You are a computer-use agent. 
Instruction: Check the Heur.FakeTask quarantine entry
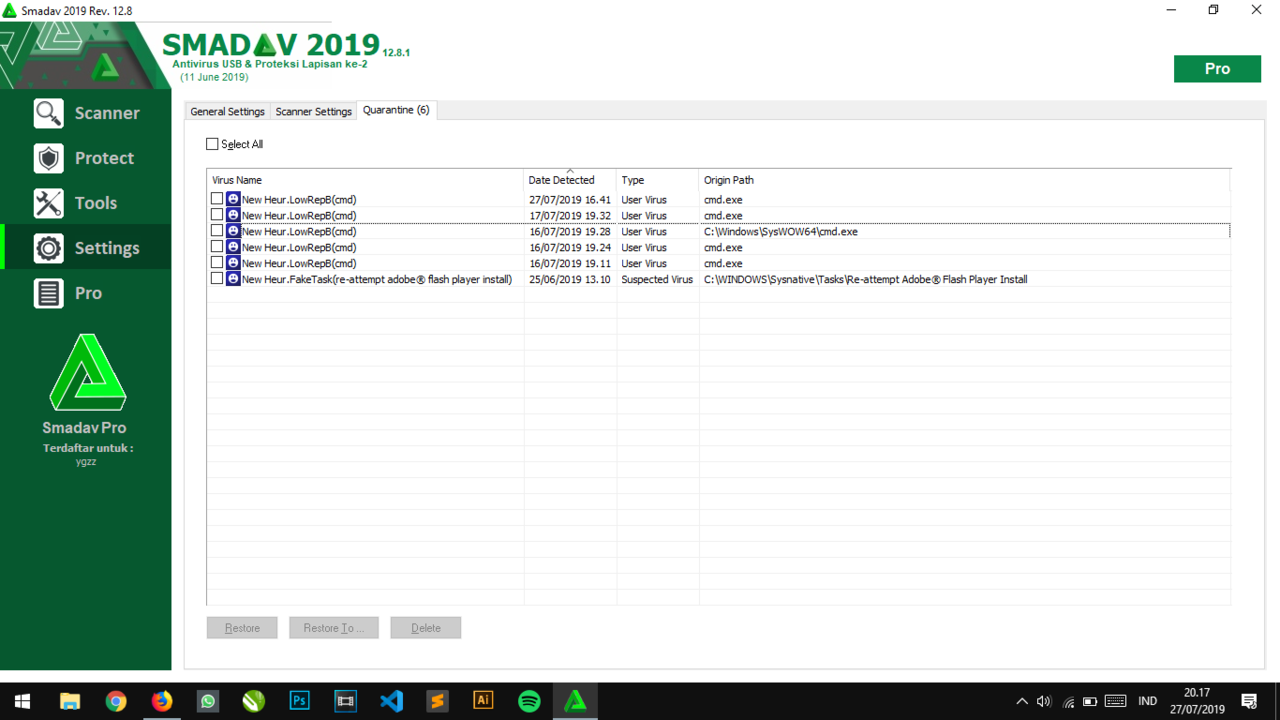click(x=217, y=279)
